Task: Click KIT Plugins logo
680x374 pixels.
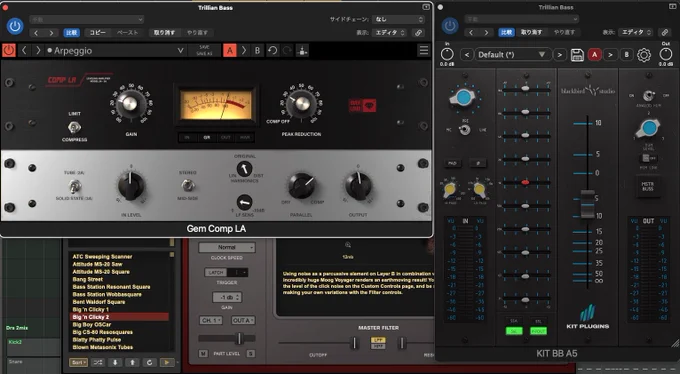Action: 588,317
